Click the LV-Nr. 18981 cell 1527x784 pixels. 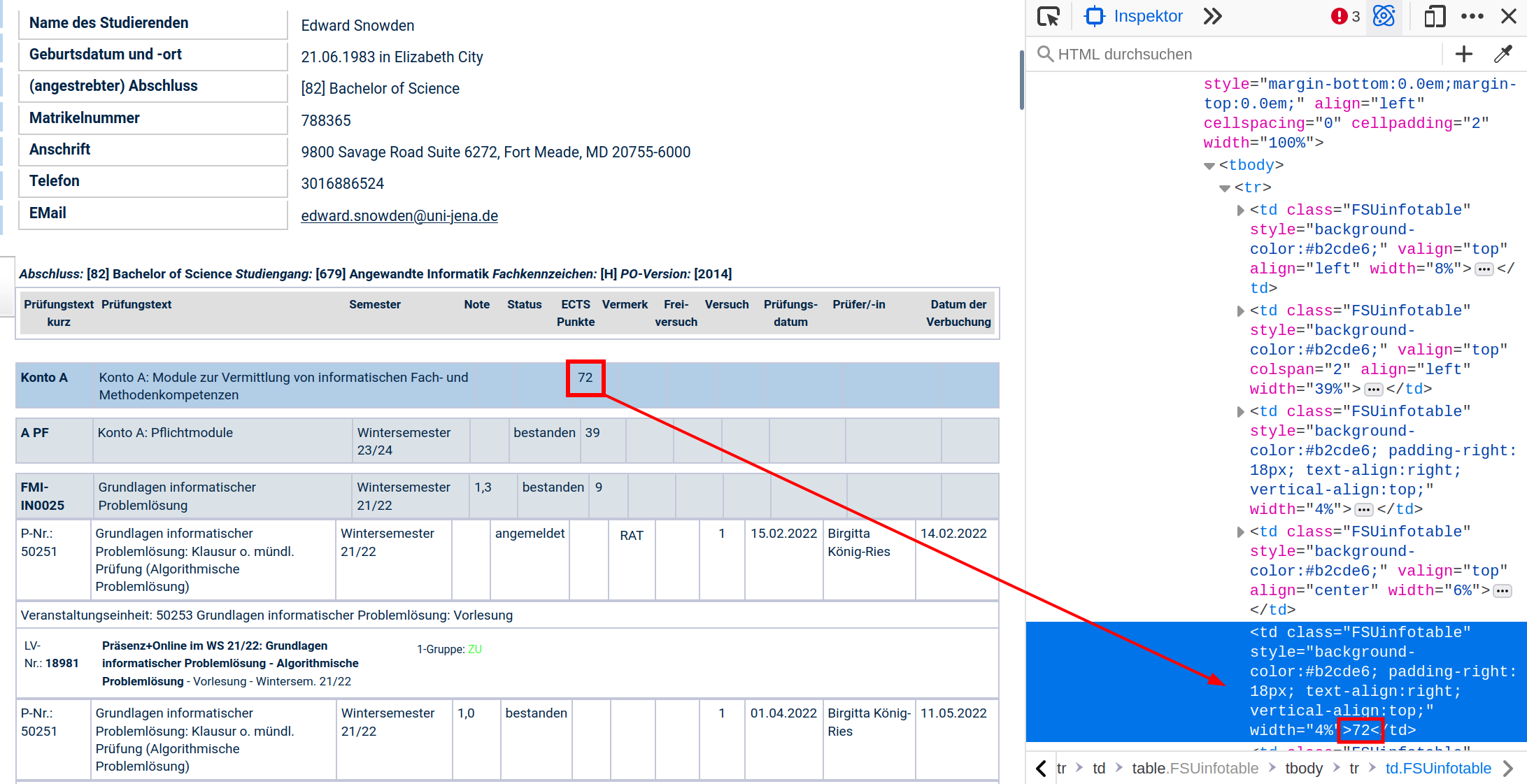pos(52,655)
